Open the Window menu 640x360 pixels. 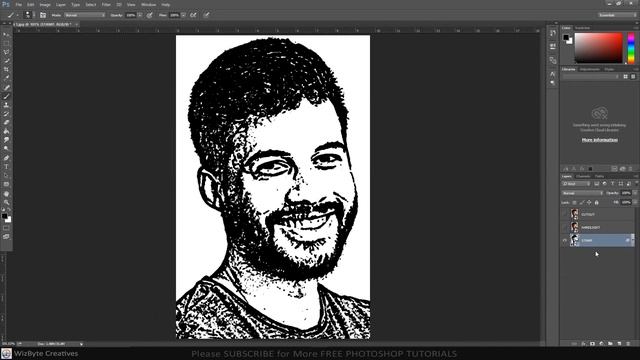[x=149, y=4]
